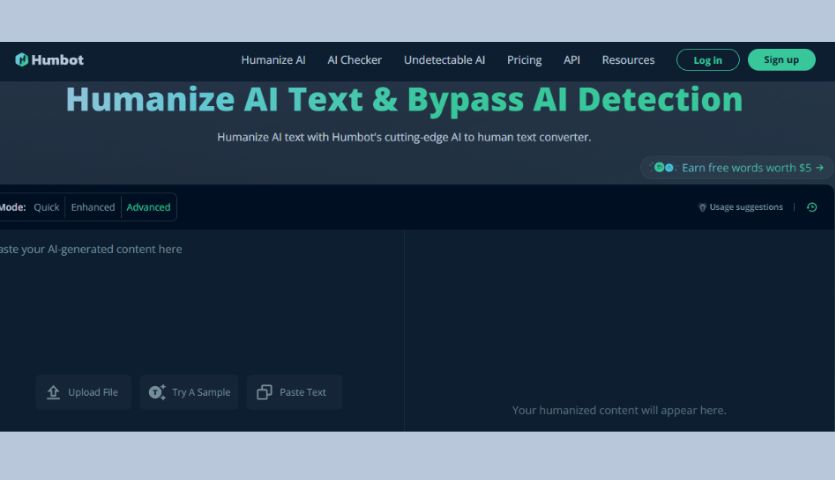This screenshot has width=835, height=480.
Task: Click the Usage suggestions lightbulb icon
Action: pyautogui.click(x=702, y=207)
